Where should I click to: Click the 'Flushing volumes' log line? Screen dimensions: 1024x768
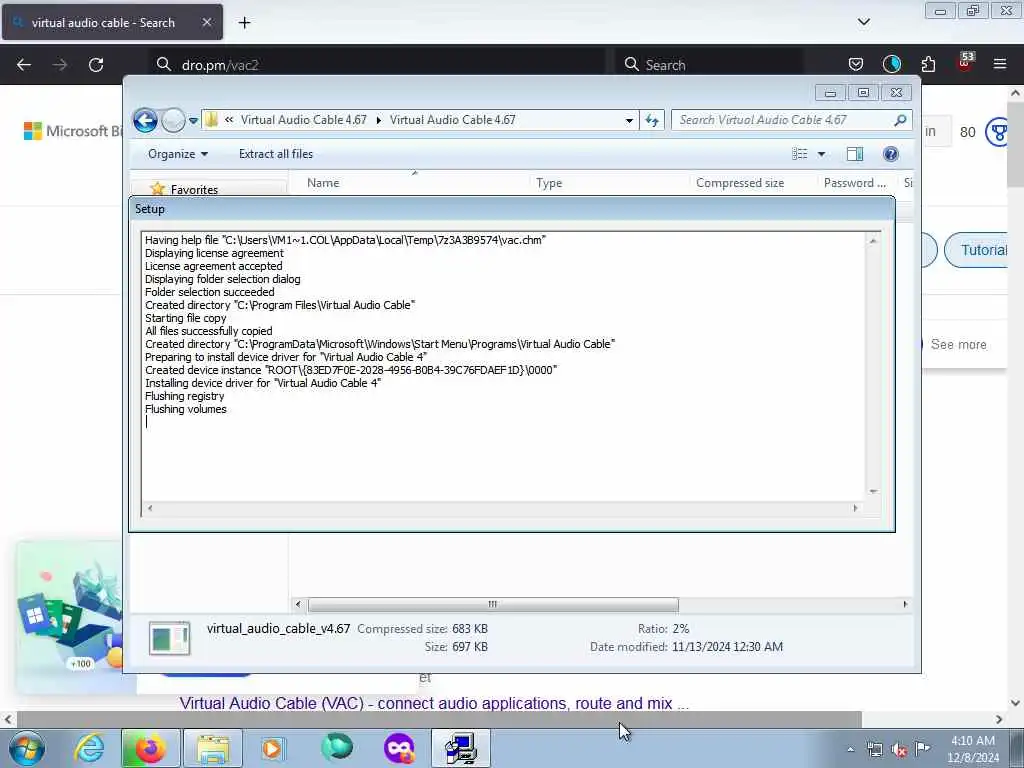click(x=185, y=409)
